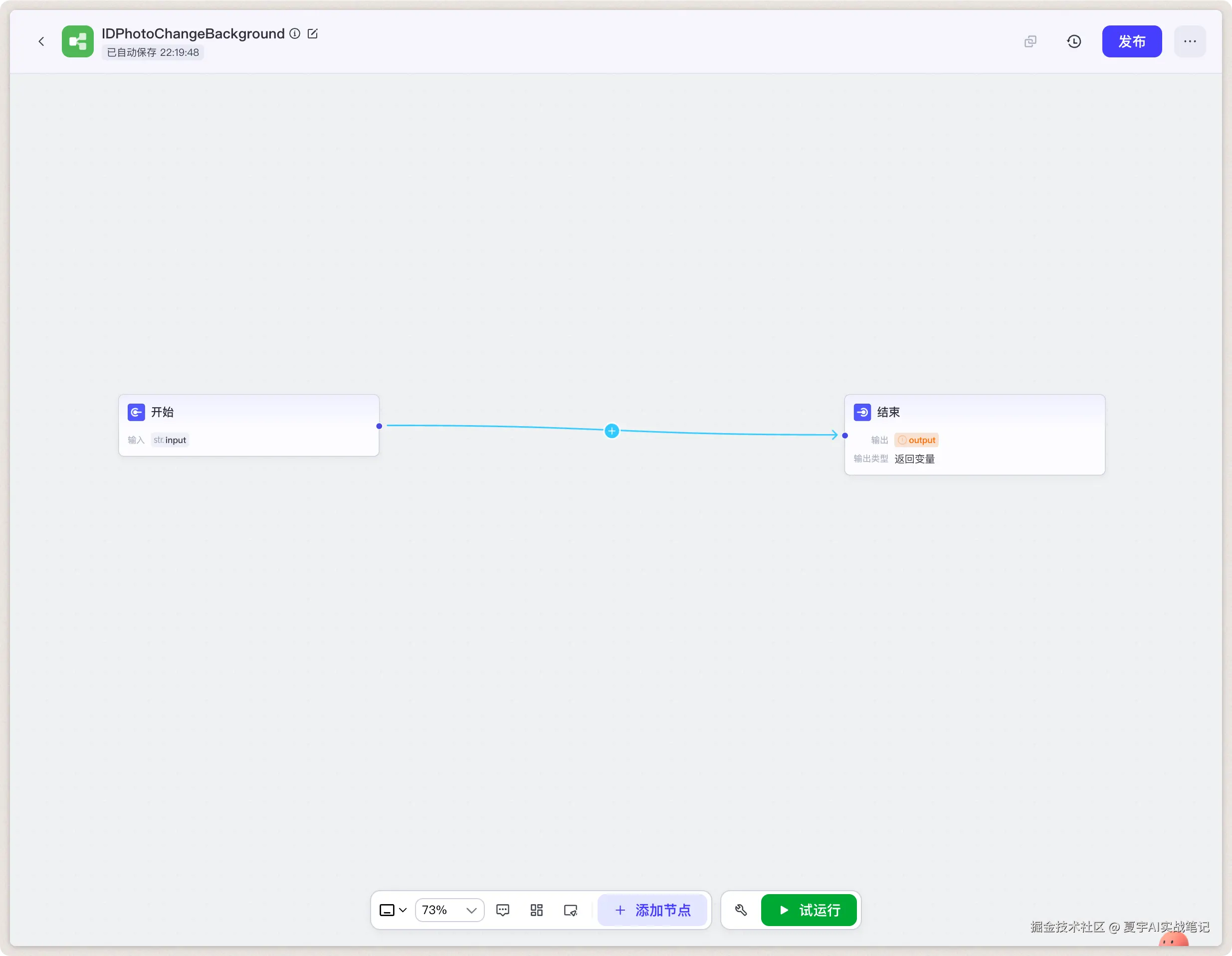This screenshot has height=956, width=1232.
Task: Open the 73% zoom level dropdown
Action: pyautogui.click(x=449, y=910)
